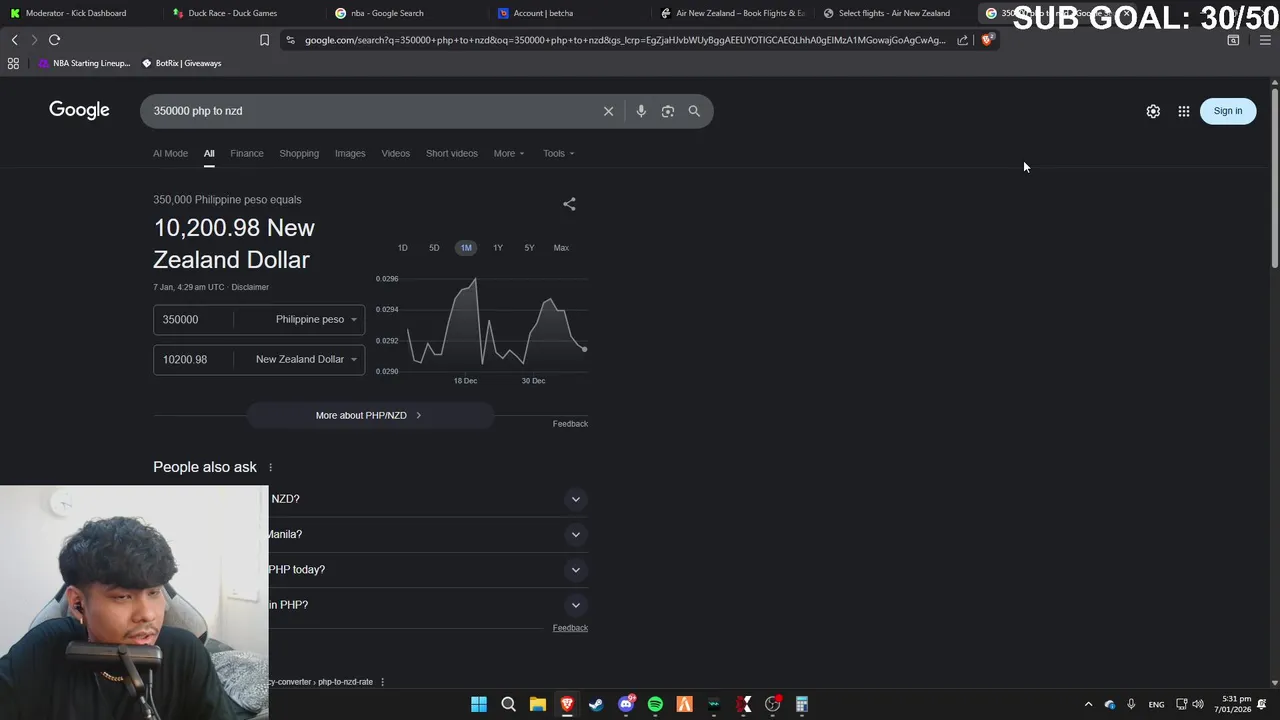This screenshot has height=720, width=1280.
Task: Switch to Shopping results tab
Action: pos(299,153)
